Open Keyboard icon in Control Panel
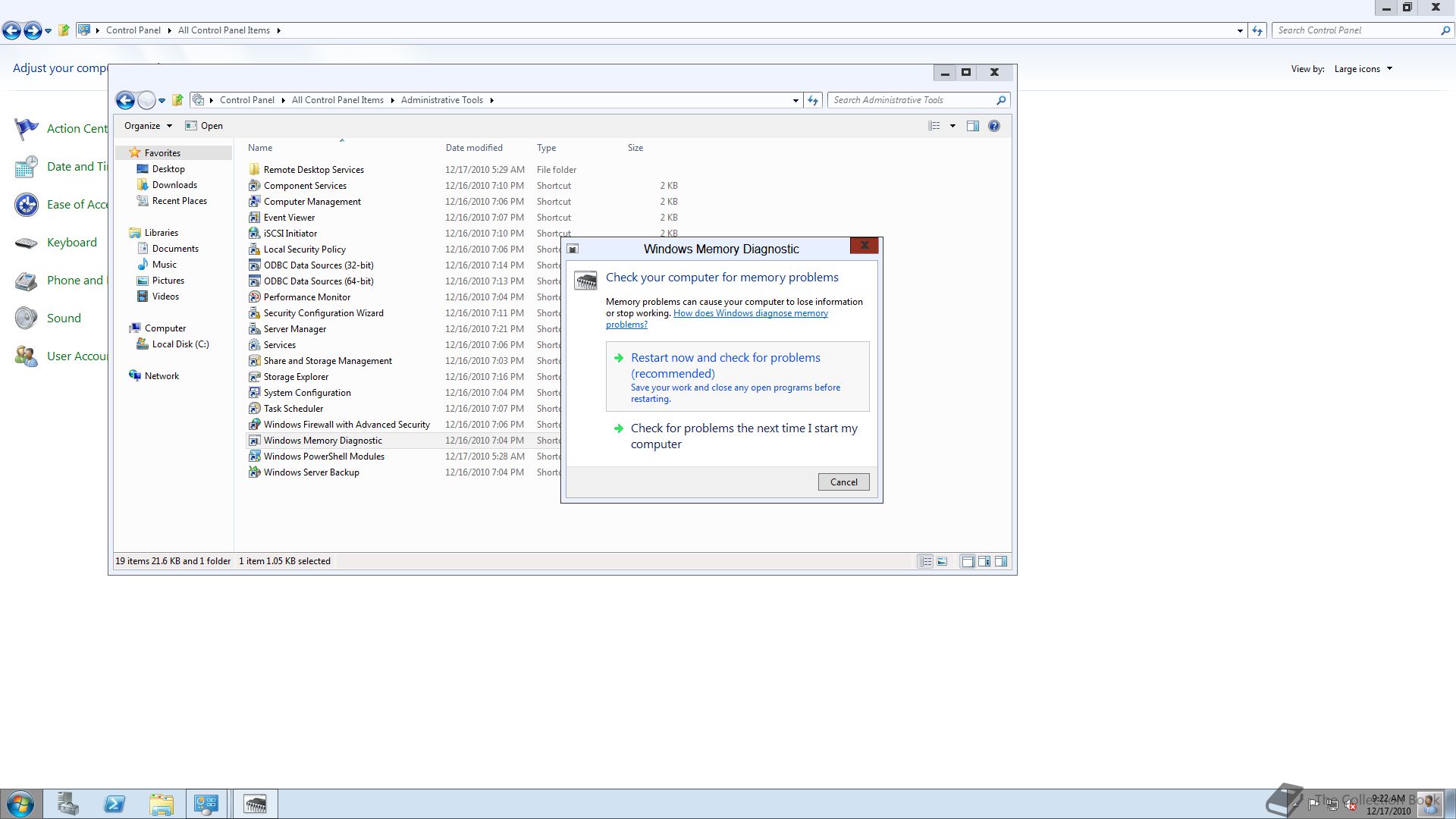The width and height of the screenshot is (1456, 819). click(x=27, y=243)
